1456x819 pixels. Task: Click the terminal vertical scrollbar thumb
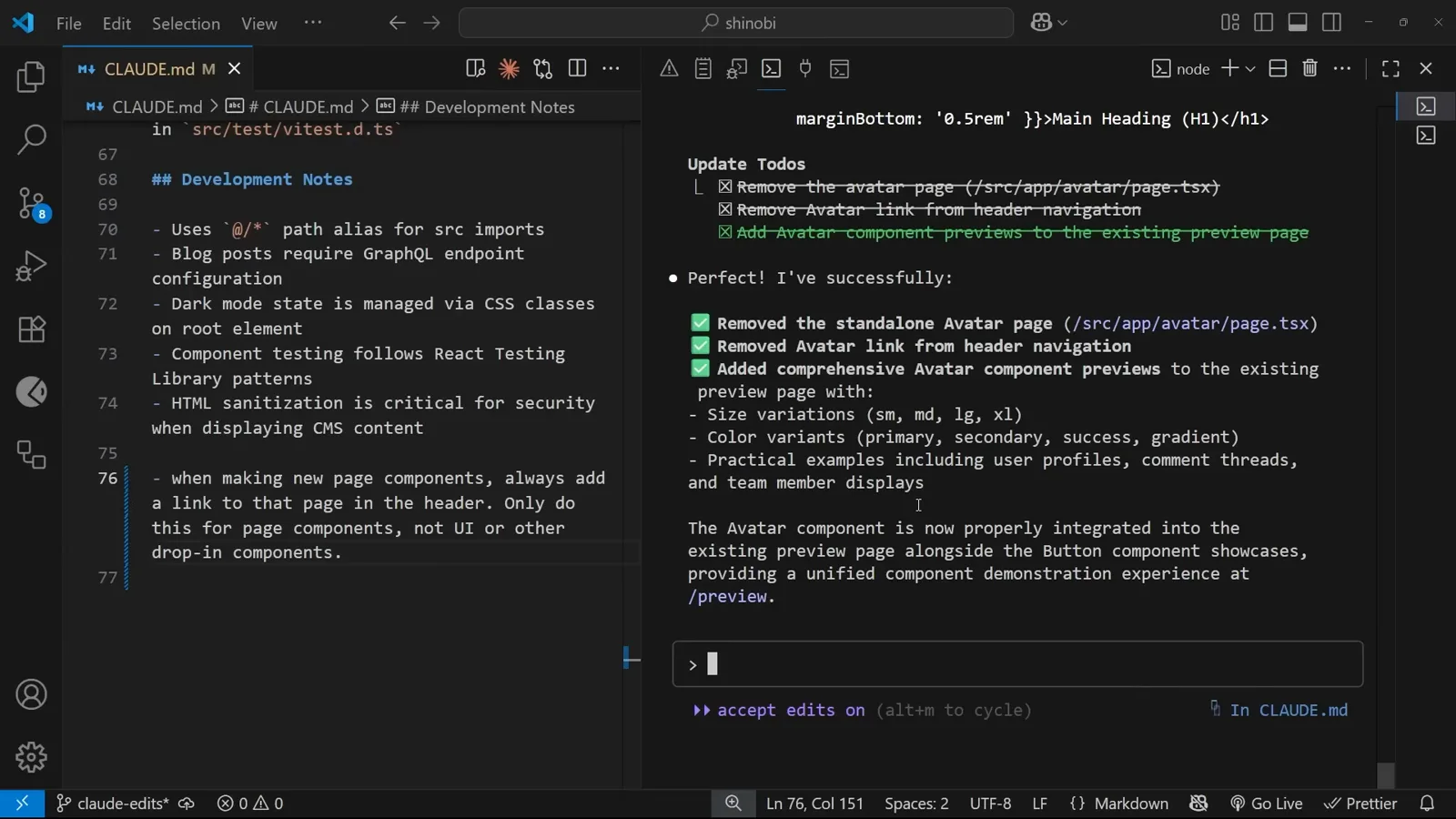click(x=1386, y=774)
